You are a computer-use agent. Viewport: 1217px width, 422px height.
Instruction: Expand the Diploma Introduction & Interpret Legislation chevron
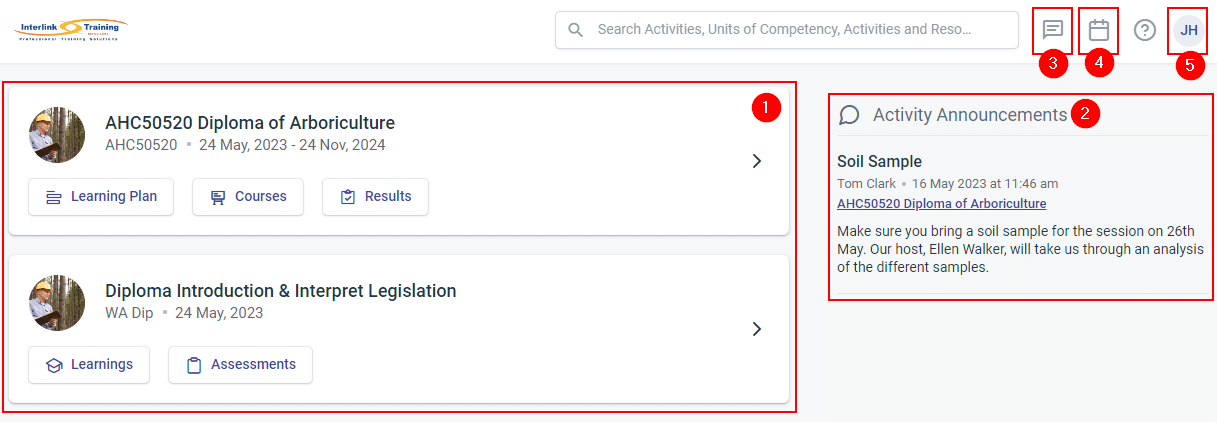click(757, 329)
